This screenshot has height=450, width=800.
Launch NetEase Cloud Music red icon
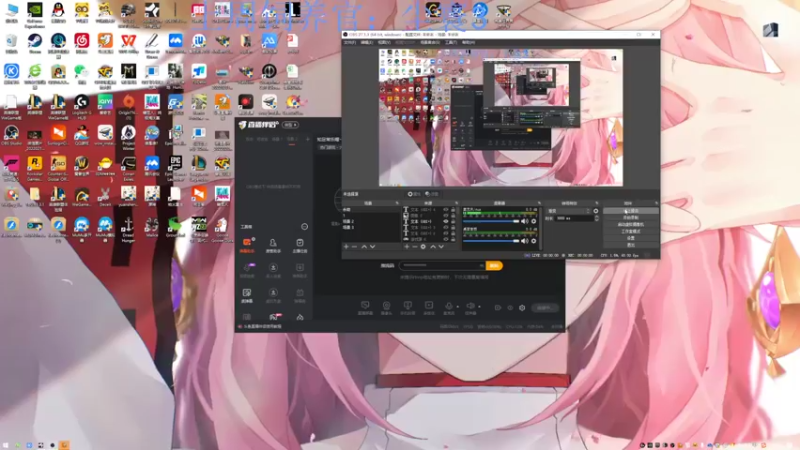82,41
